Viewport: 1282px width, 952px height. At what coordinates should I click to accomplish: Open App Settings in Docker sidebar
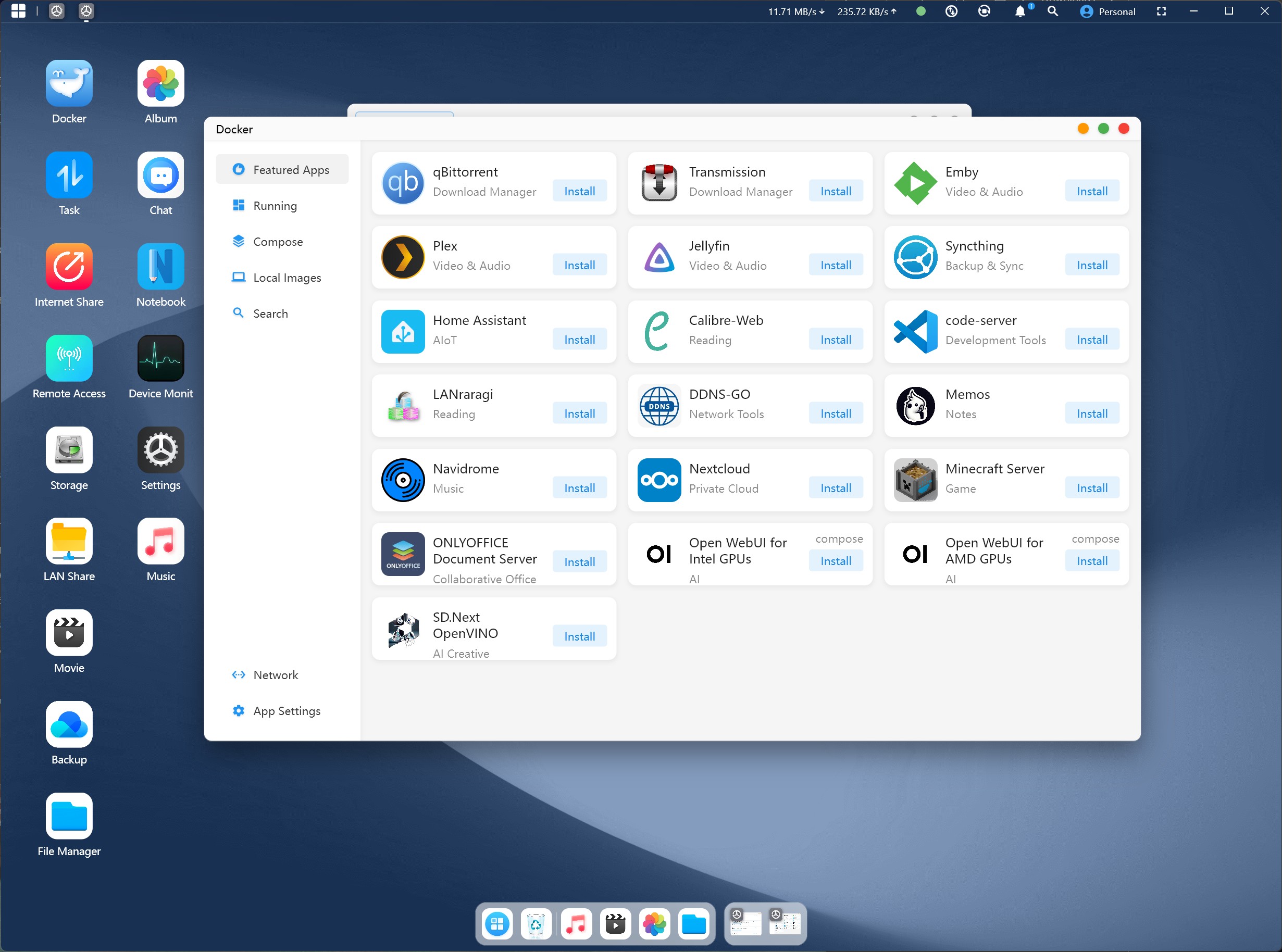(x=287, y=710)
